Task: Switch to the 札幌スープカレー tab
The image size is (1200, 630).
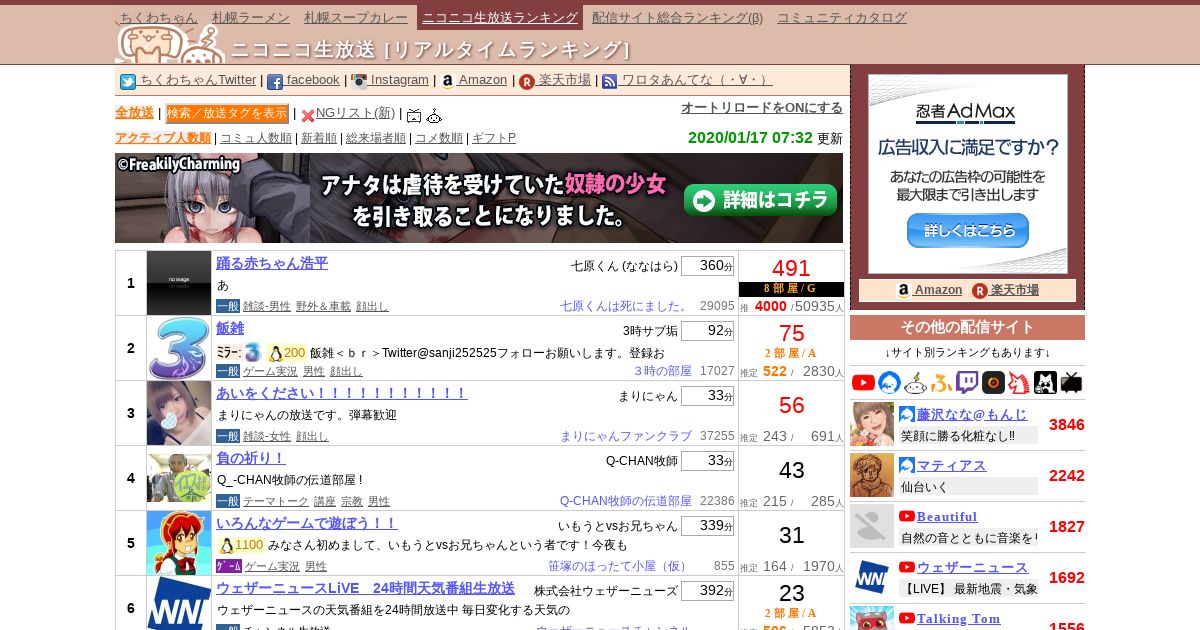Action: [357, 18]
